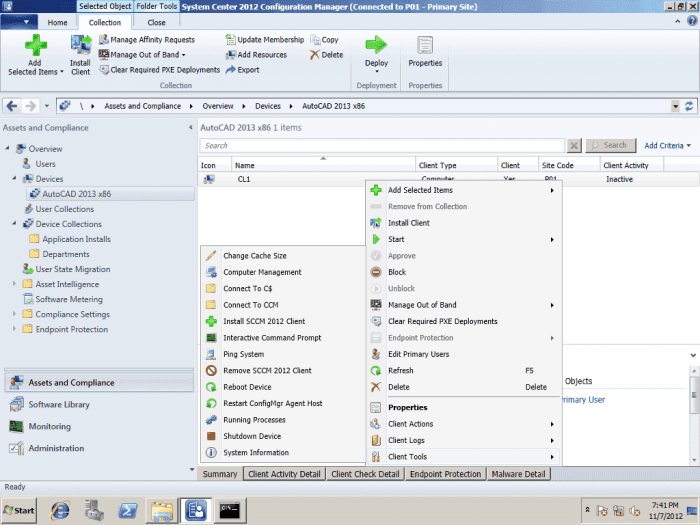Viewport: 700px width, 525px height.
Task: Choose Remove SCCM 2012 Client
Action: point(283,371)
